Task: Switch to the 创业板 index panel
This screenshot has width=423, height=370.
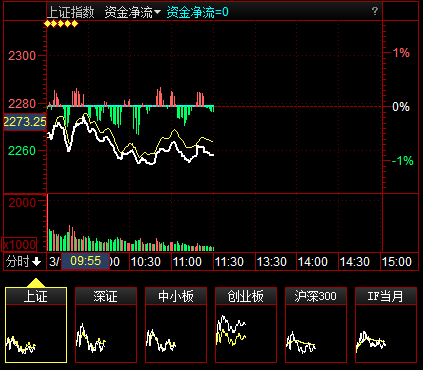Action: (246, 325)
